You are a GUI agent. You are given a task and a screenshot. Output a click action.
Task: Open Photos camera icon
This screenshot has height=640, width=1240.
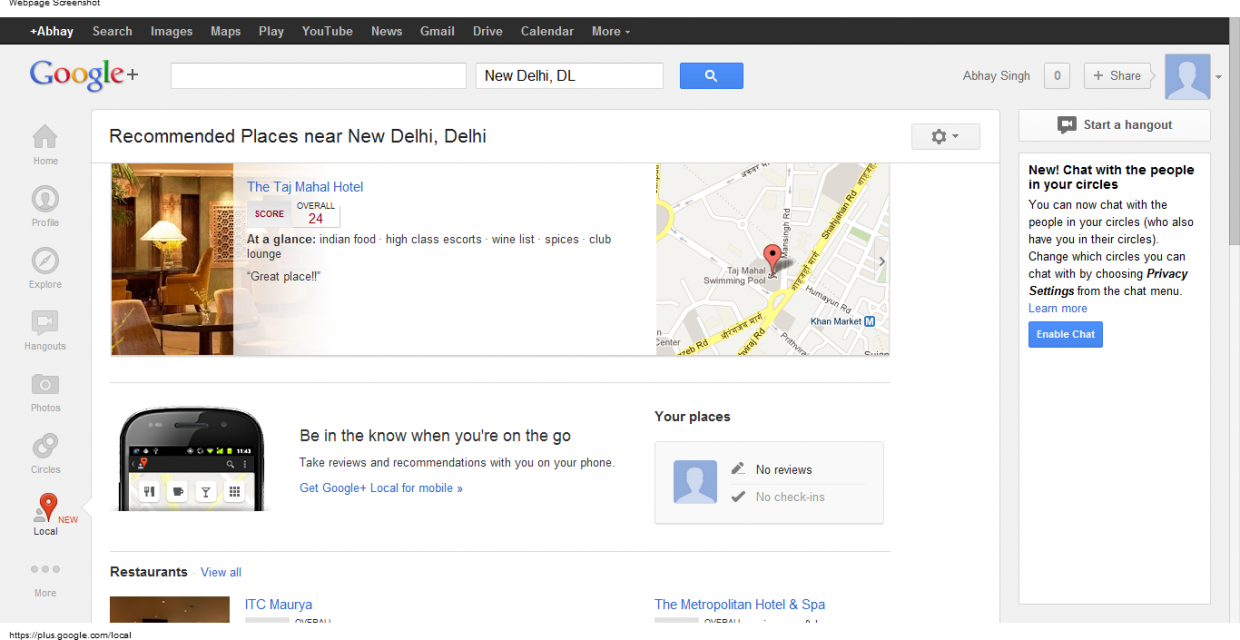(x=45, y=385)
